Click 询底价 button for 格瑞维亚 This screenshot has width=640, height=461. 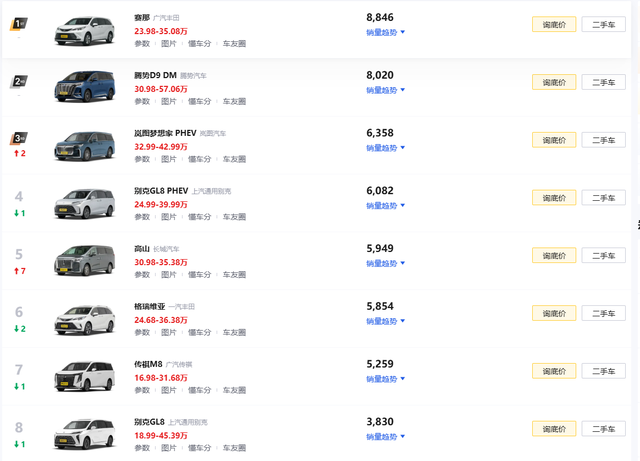[554, 314]
